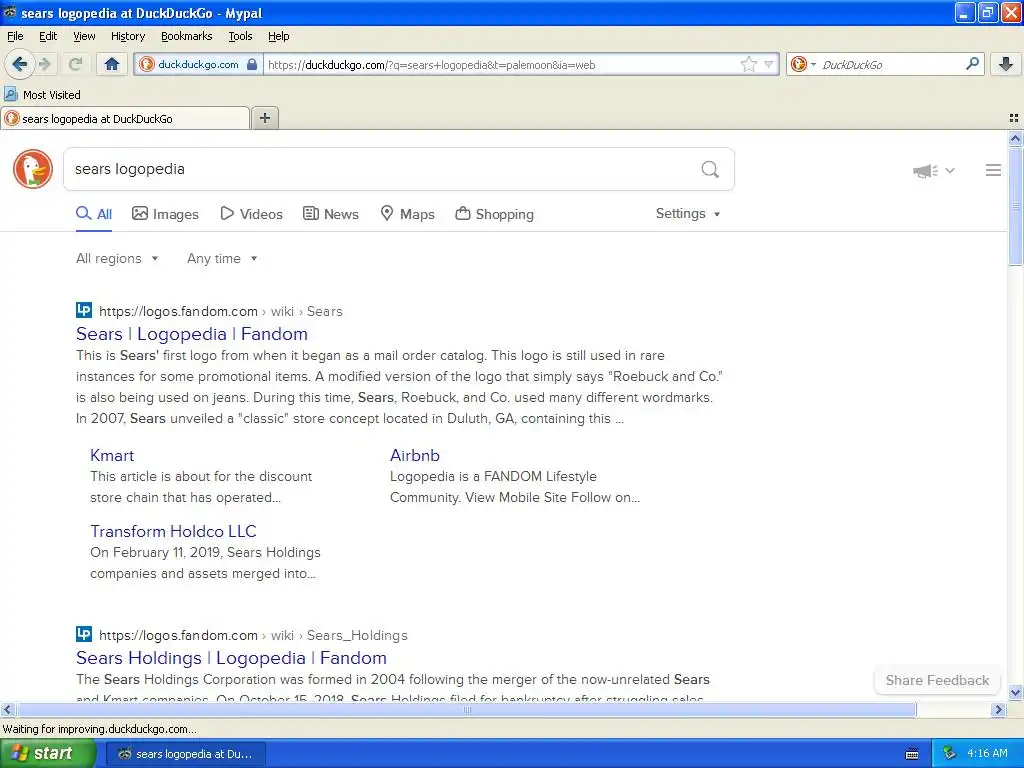Open the View menu

(84, 36)
